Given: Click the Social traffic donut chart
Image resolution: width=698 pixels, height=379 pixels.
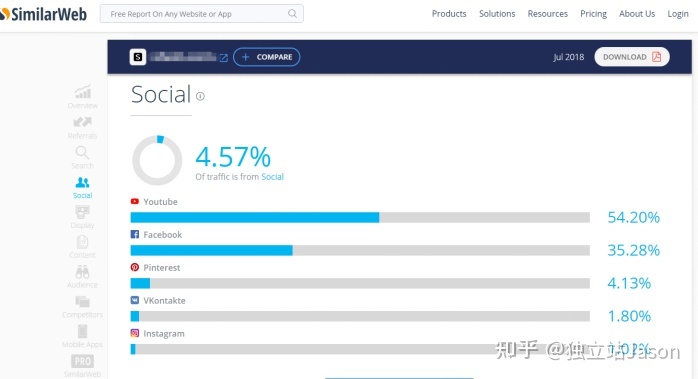Looking at the screenshot, I should [x=157, y=160].
